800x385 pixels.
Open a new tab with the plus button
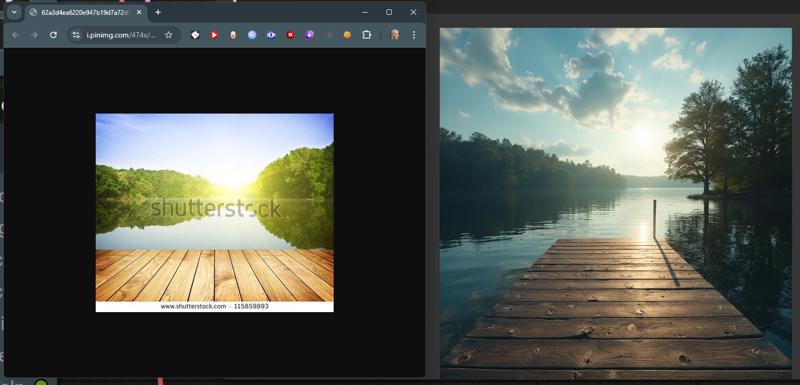coord(158,12)
